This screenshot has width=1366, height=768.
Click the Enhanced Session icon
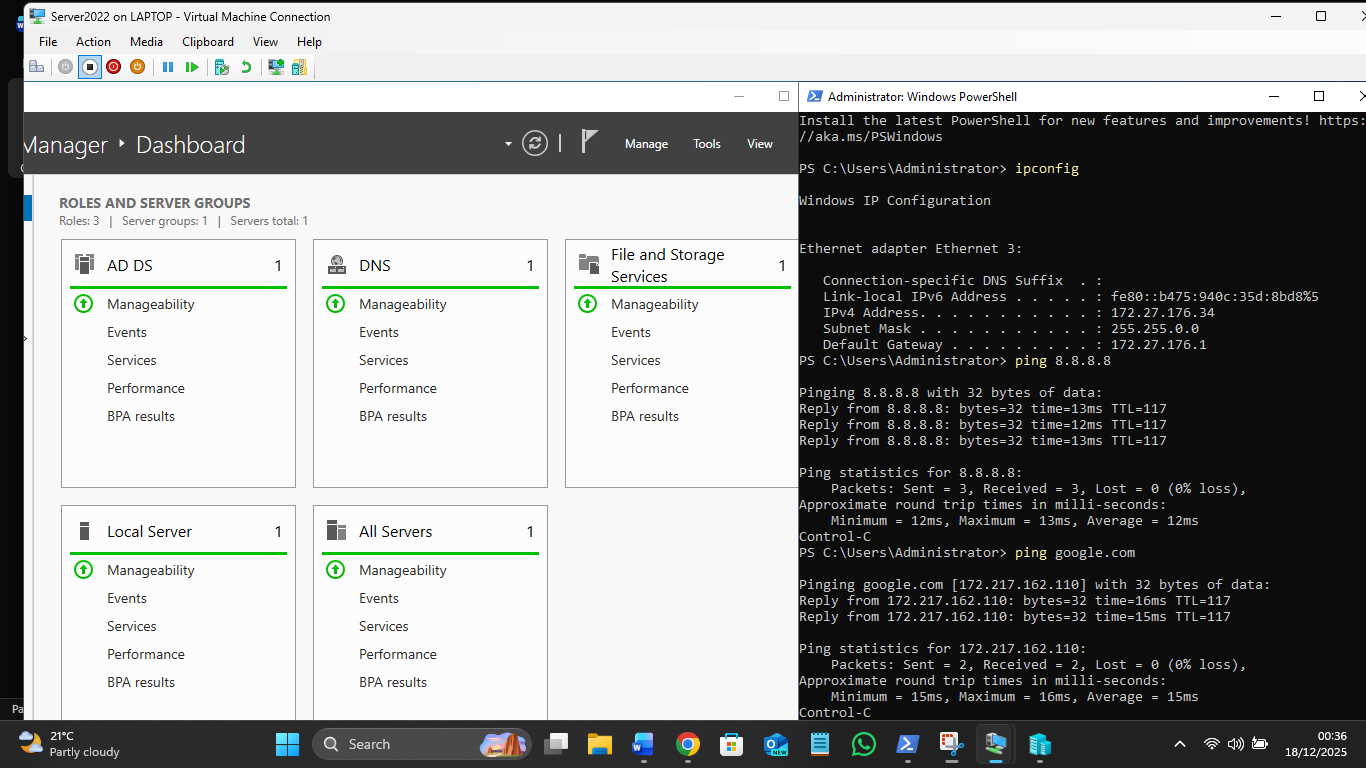click(275, 67)
